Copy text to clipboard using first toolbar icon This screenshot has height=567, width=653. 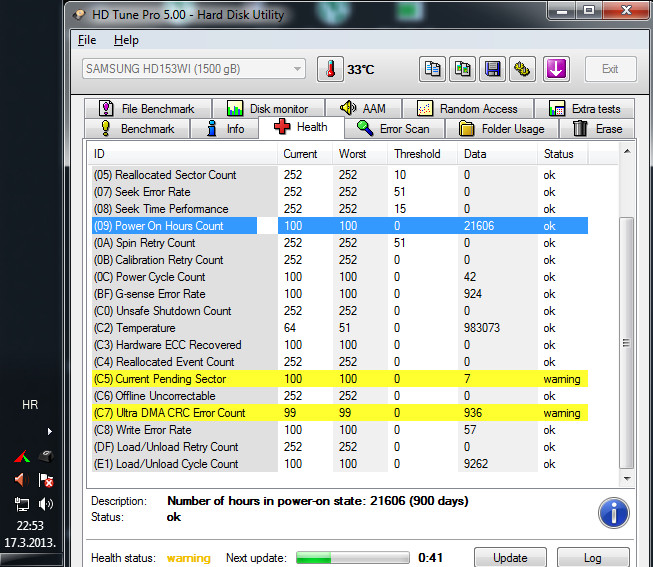coord(432,69)
